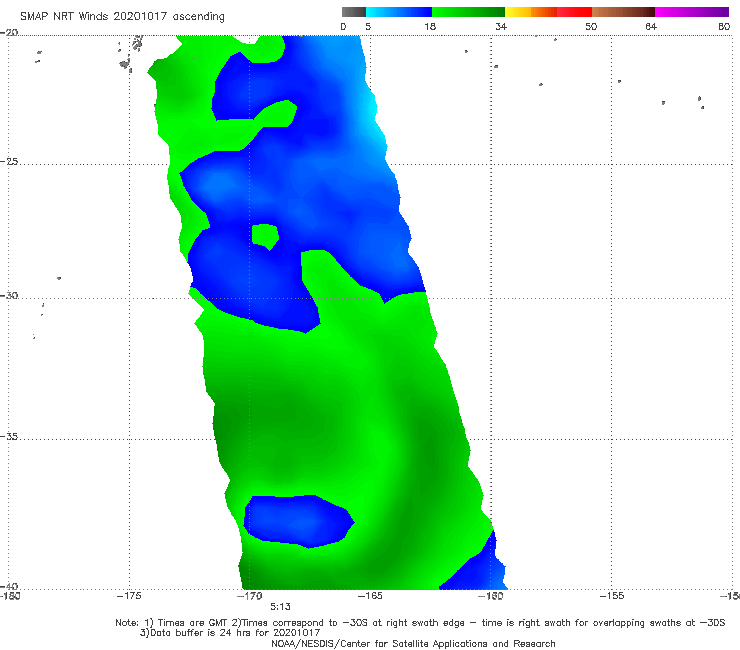Click the longitude label '-155'
This screenshot has width=740, height=650.
pyautogui.click(x=612, y=596)
